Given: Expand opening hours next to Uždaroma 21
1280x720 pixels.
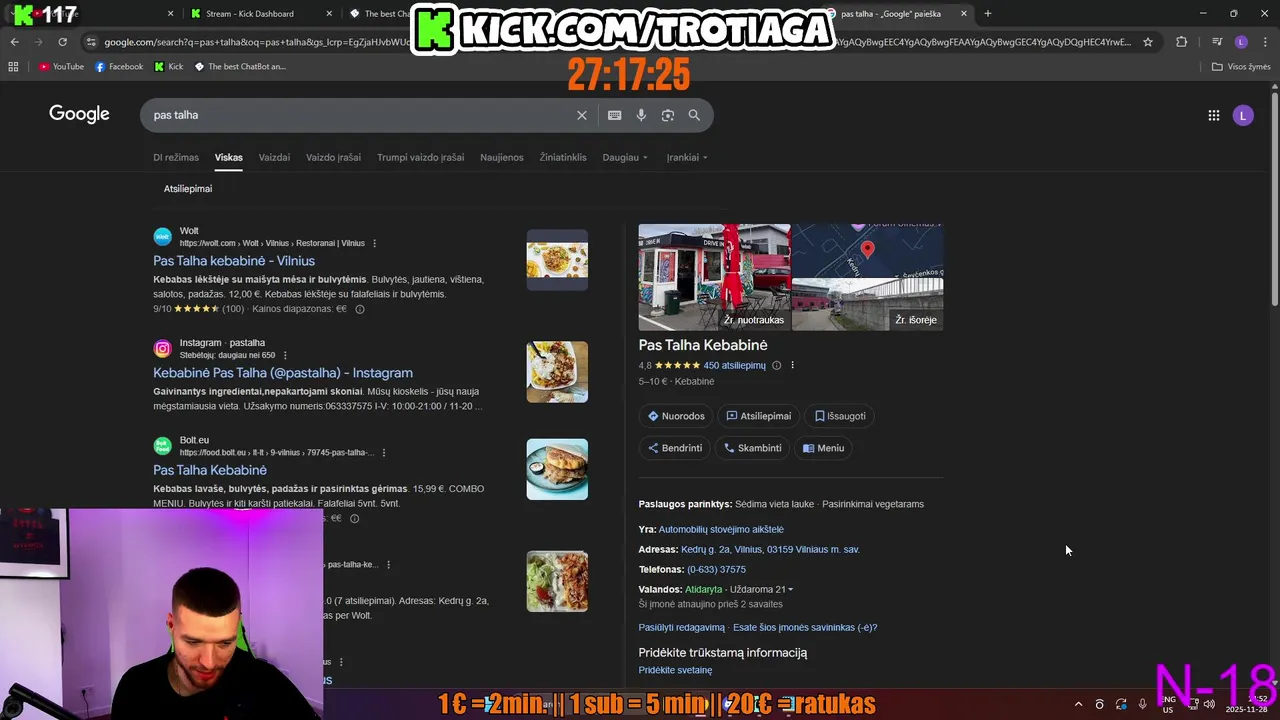Looking at the screenshot, I should coord(790,590).
